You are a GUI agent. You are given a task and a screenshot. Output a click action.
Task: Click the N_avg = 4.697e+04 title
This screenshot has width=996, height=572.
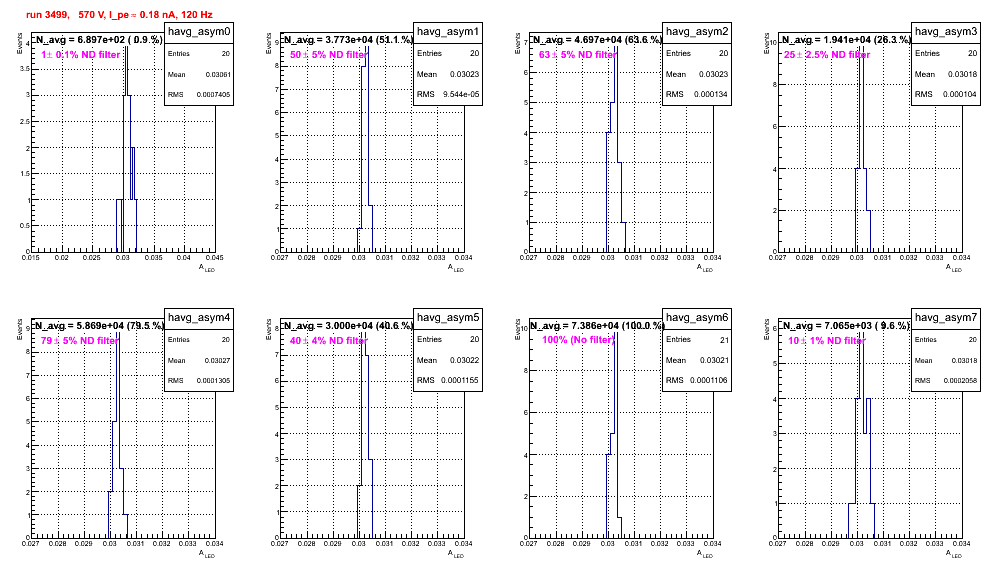(x=597, y=40)
